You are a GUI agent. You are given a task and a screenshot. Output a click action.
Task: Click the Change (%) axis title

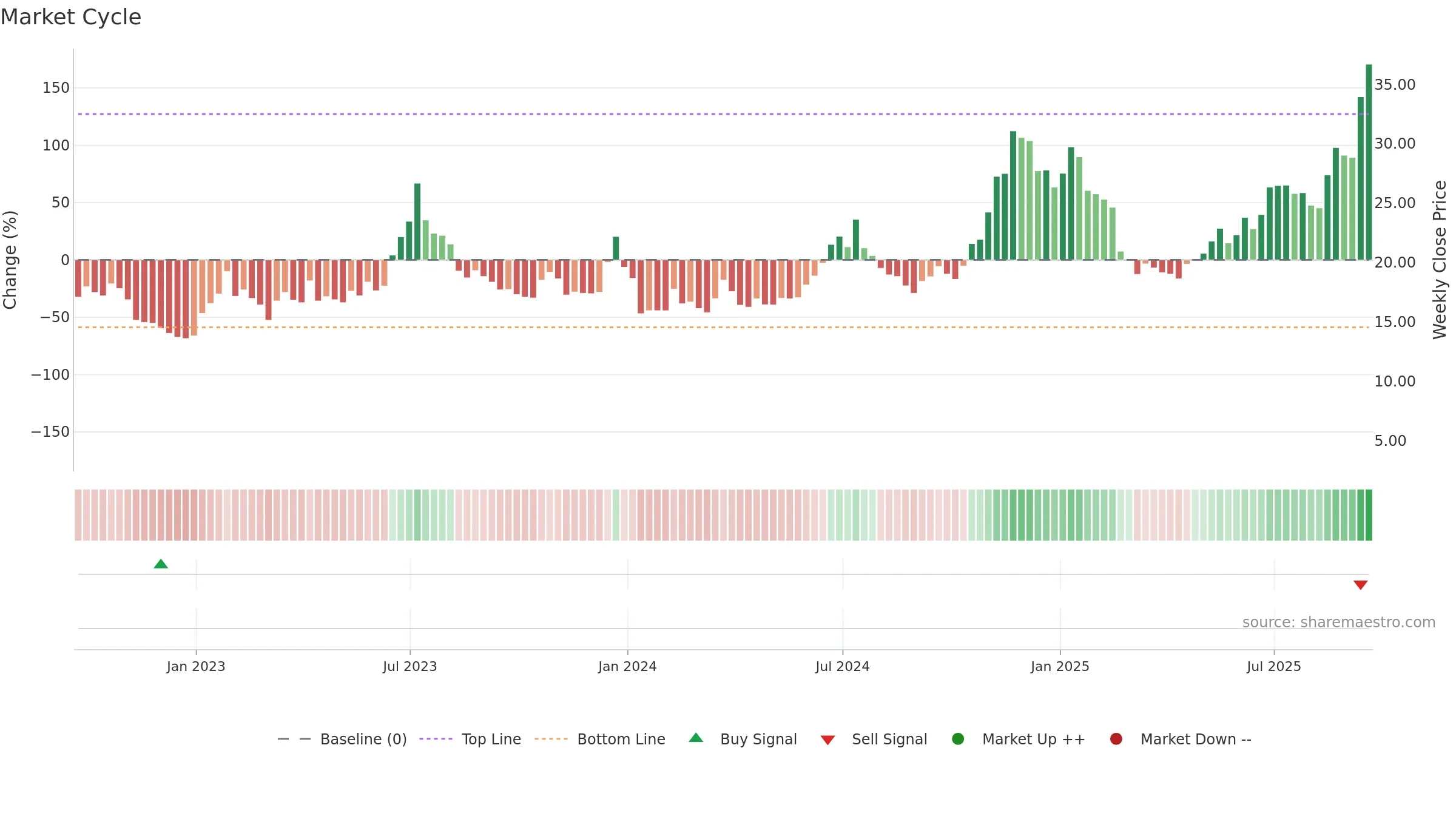coord(10,260)
